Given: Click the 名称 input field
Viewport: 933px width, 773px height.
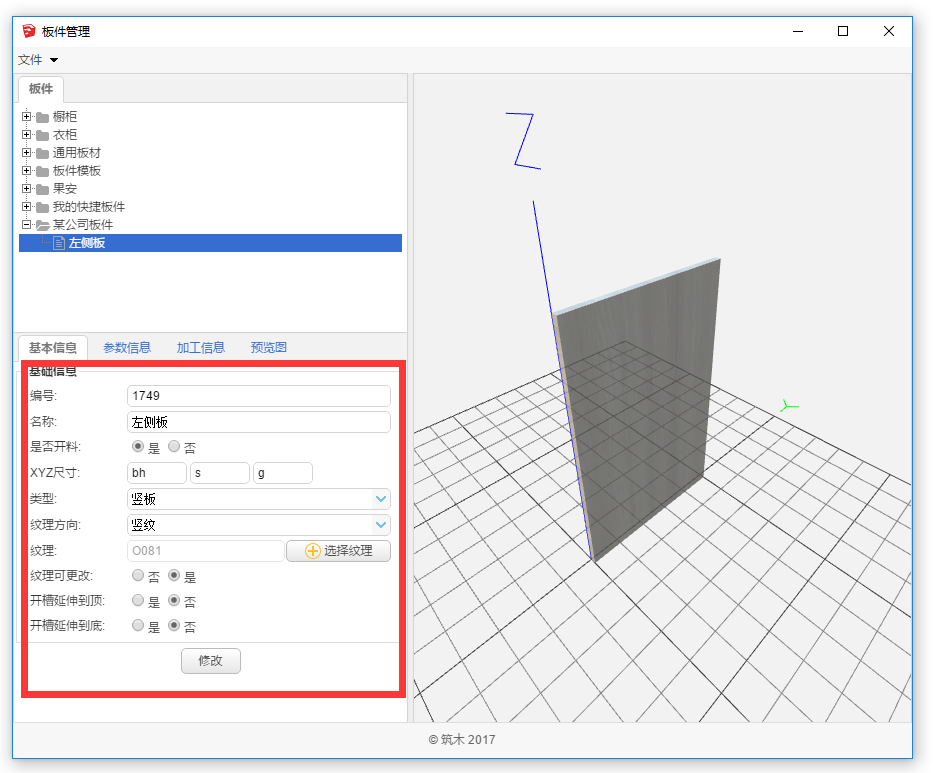Looking at the screenshot, I should 258,422.
